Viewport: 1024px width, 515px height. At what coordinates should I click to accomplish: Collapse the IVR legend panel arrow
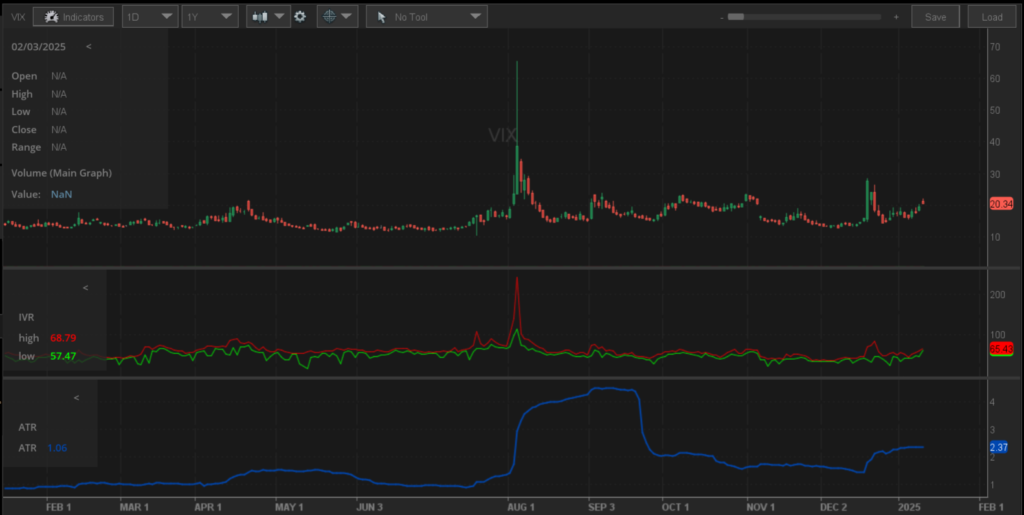click(x=85, y=288)
